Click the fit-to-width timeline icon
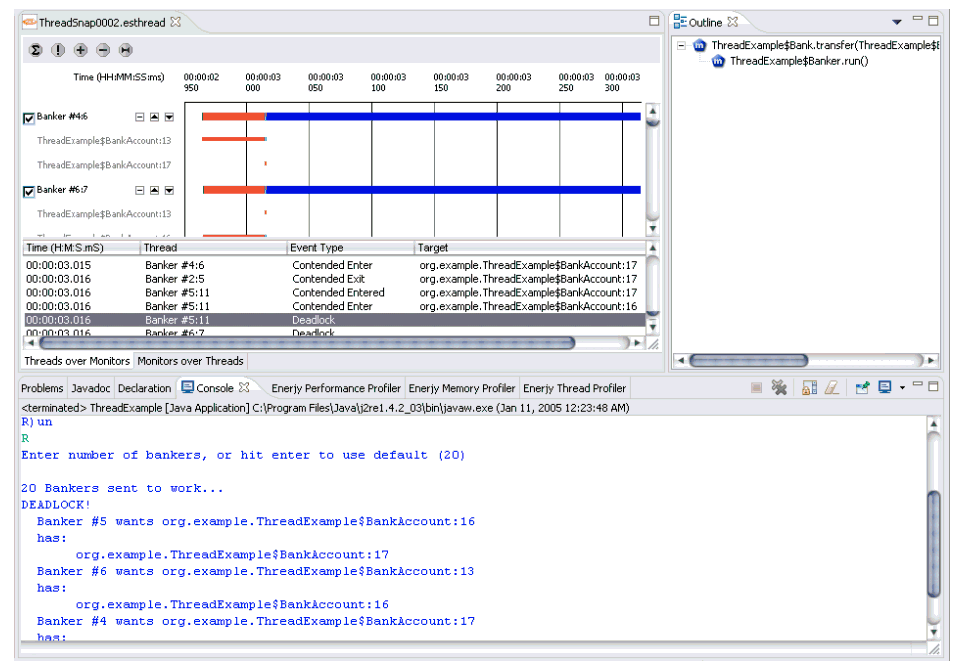The height and width of the screenshot is (670, 960). point(126,50)
